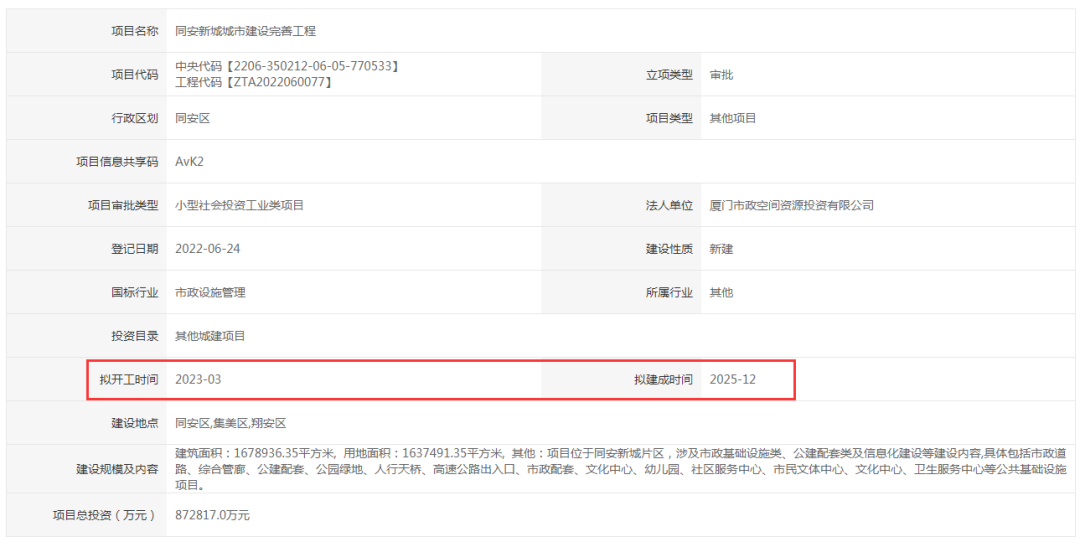
Task: Select 同安区,集美区,翔安区 location value
Action: tap(230, 423)
